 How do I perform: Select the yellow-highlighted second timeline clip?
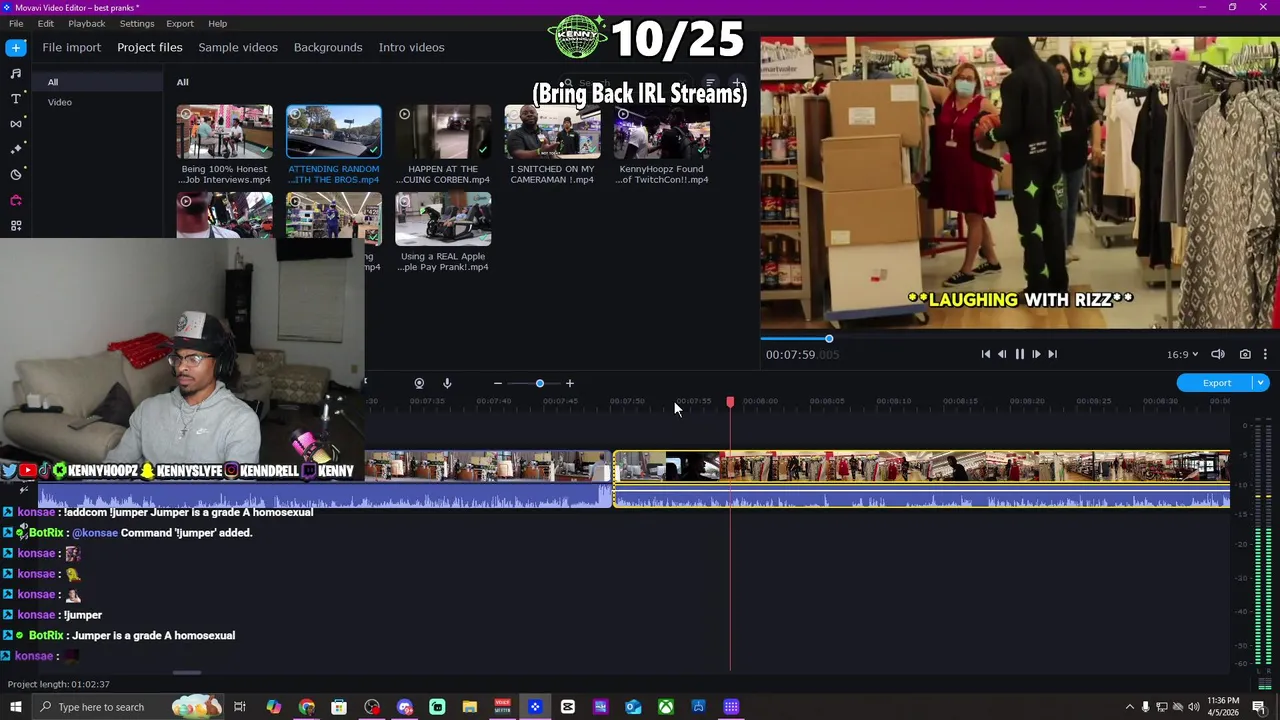(x=921, y=479)
